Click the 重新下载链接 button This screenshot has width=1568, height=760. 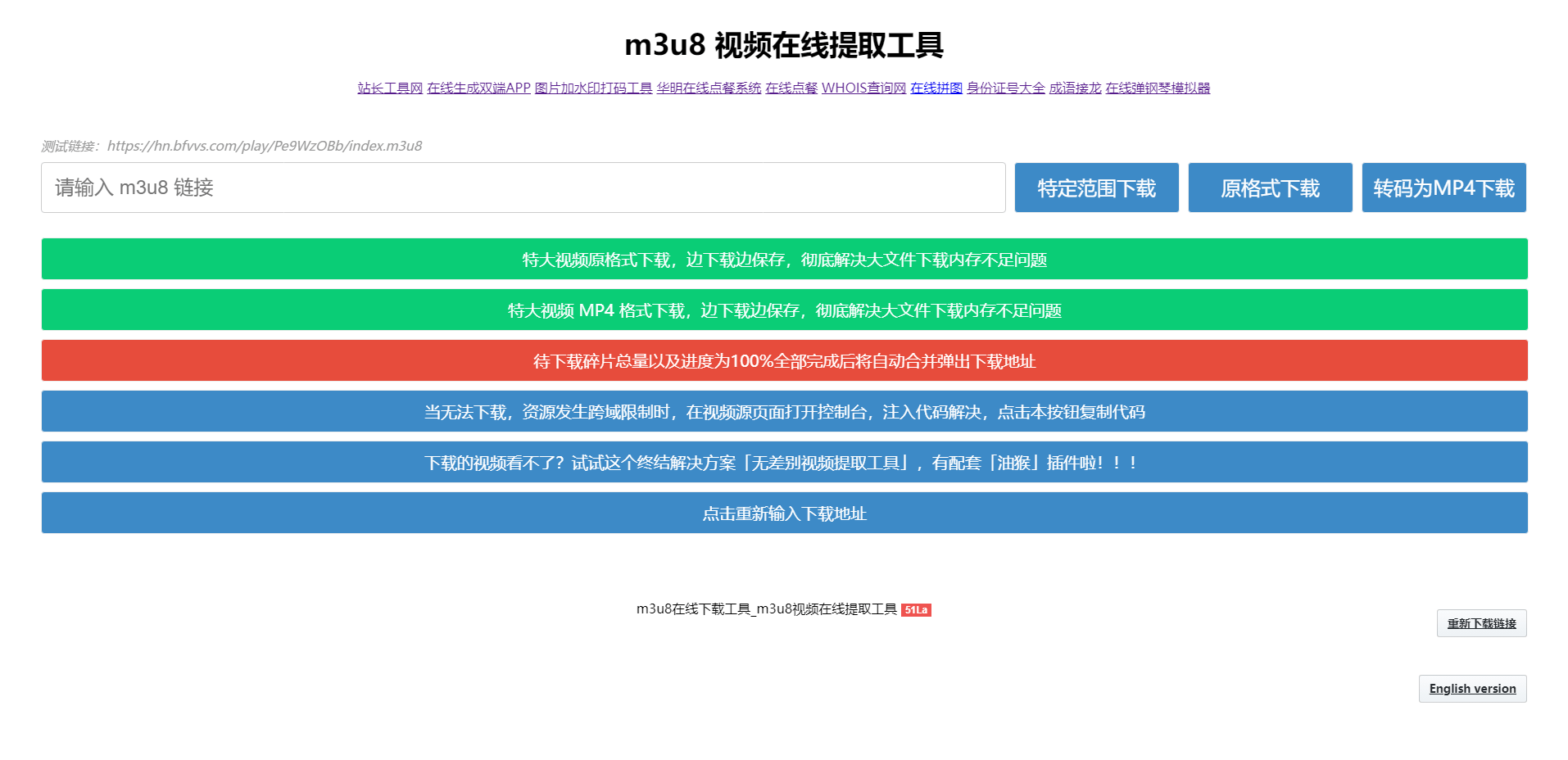(1481, 623)
